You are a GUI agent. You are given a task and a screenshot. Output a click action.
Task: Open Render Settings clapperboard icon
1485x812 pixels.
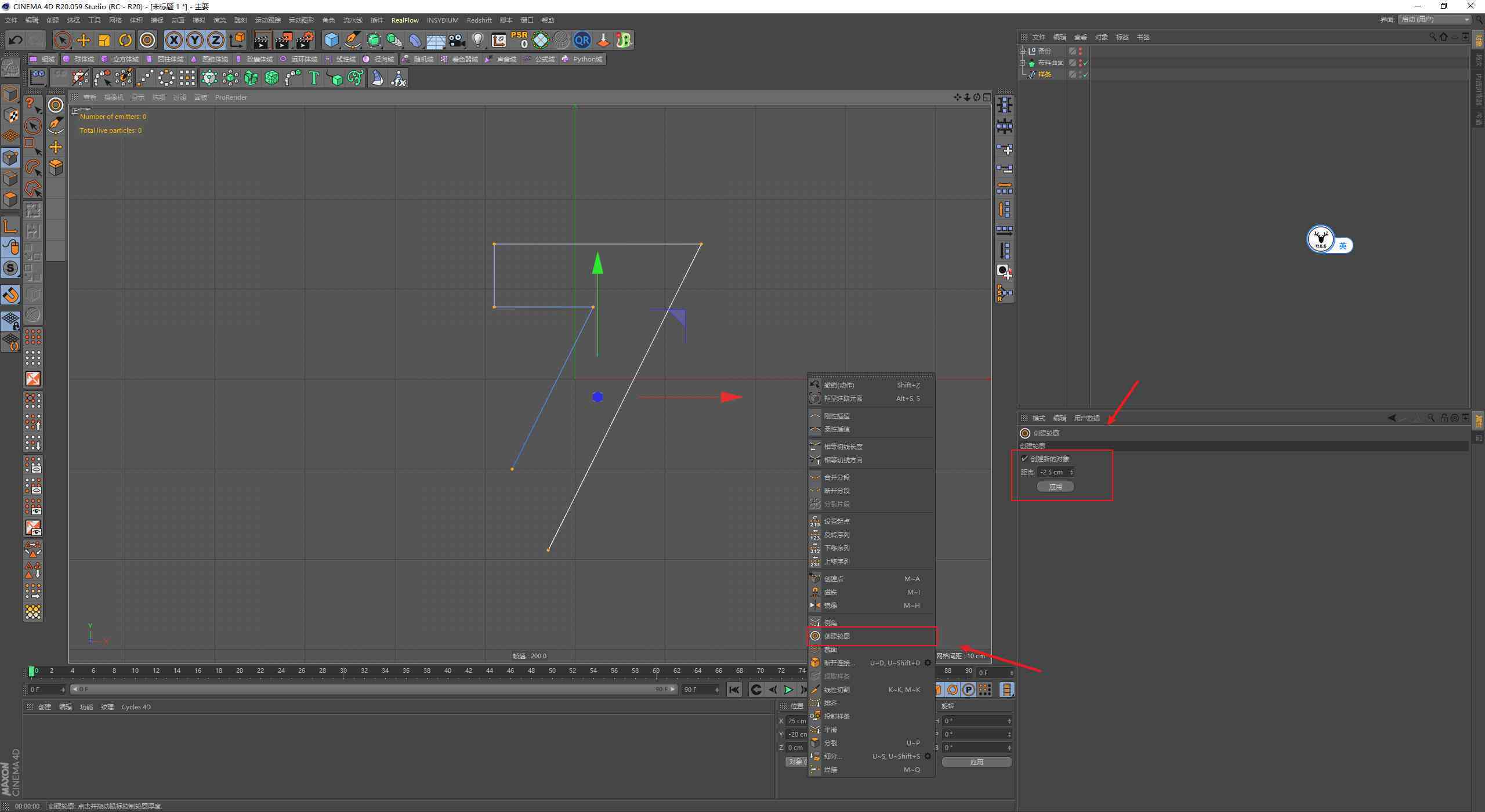click(305, 40)
